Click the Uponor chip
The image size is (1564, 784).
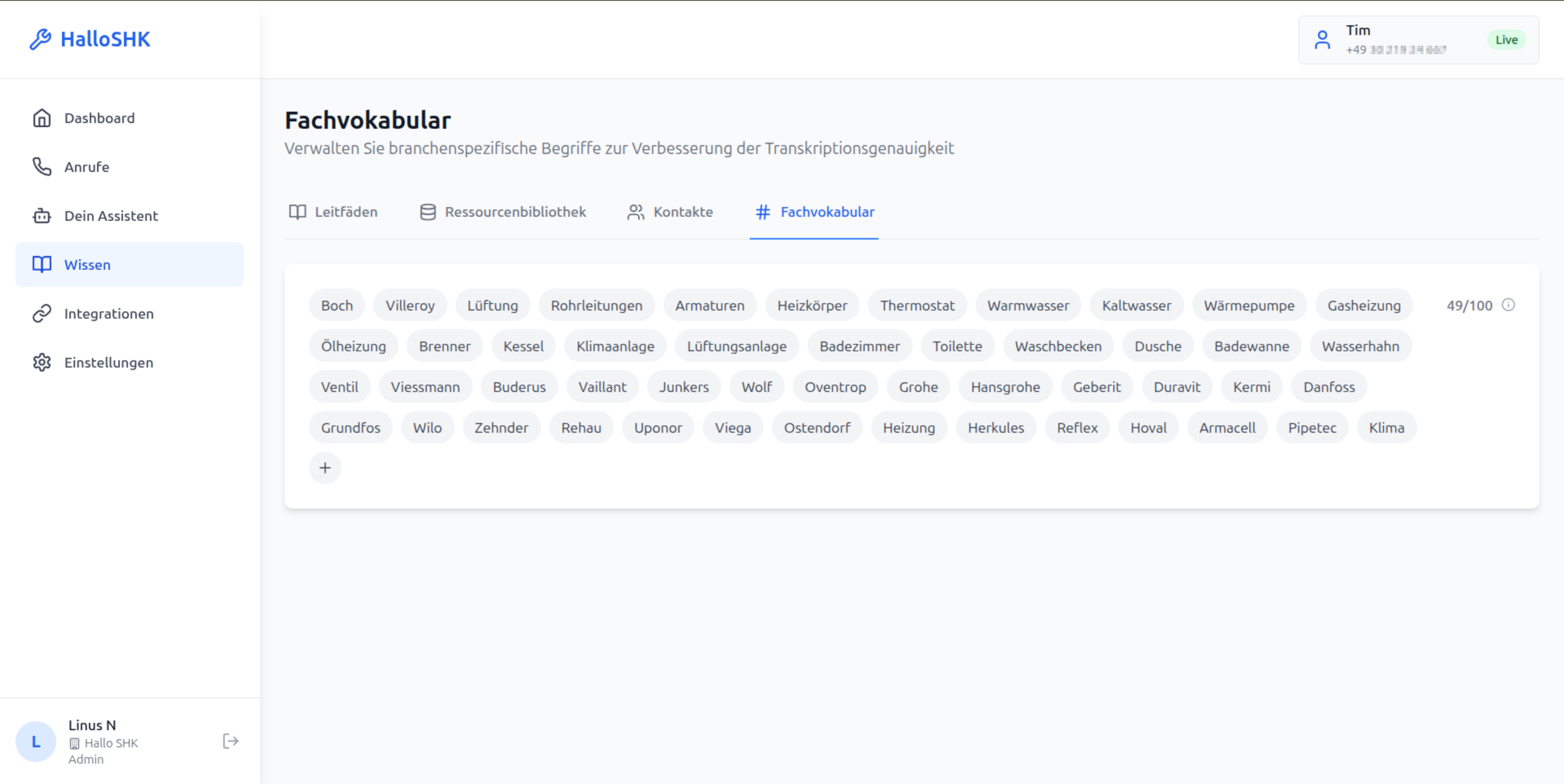[x=658, y=427]
